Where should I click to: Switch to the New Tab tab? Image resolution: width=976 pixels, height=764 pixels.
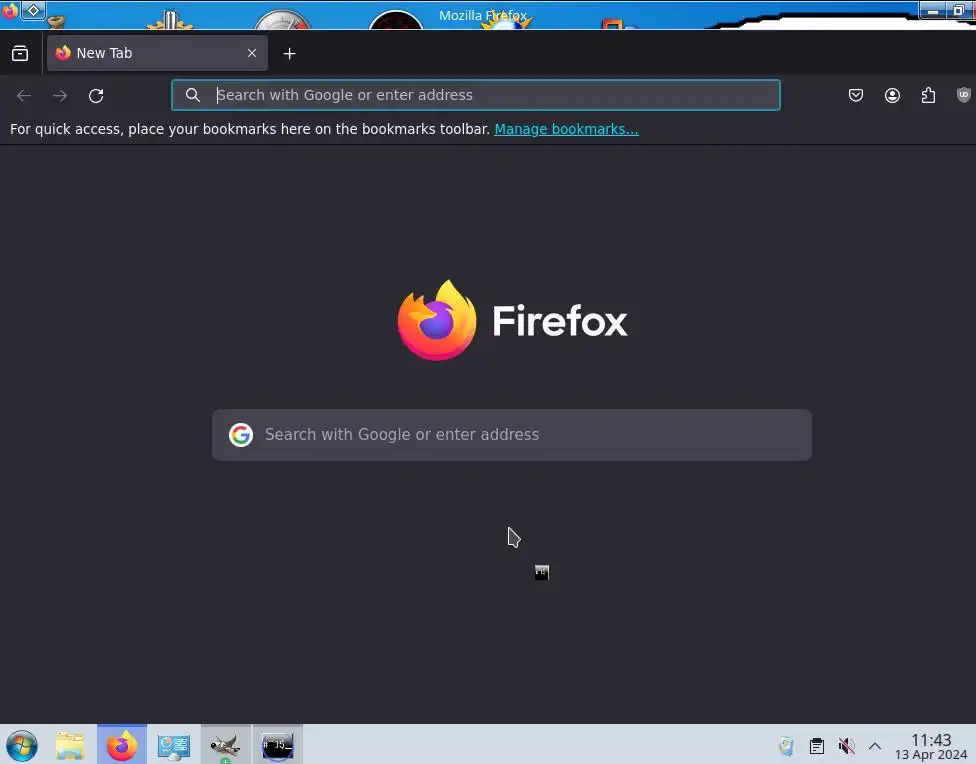click(x=157, y=53)
